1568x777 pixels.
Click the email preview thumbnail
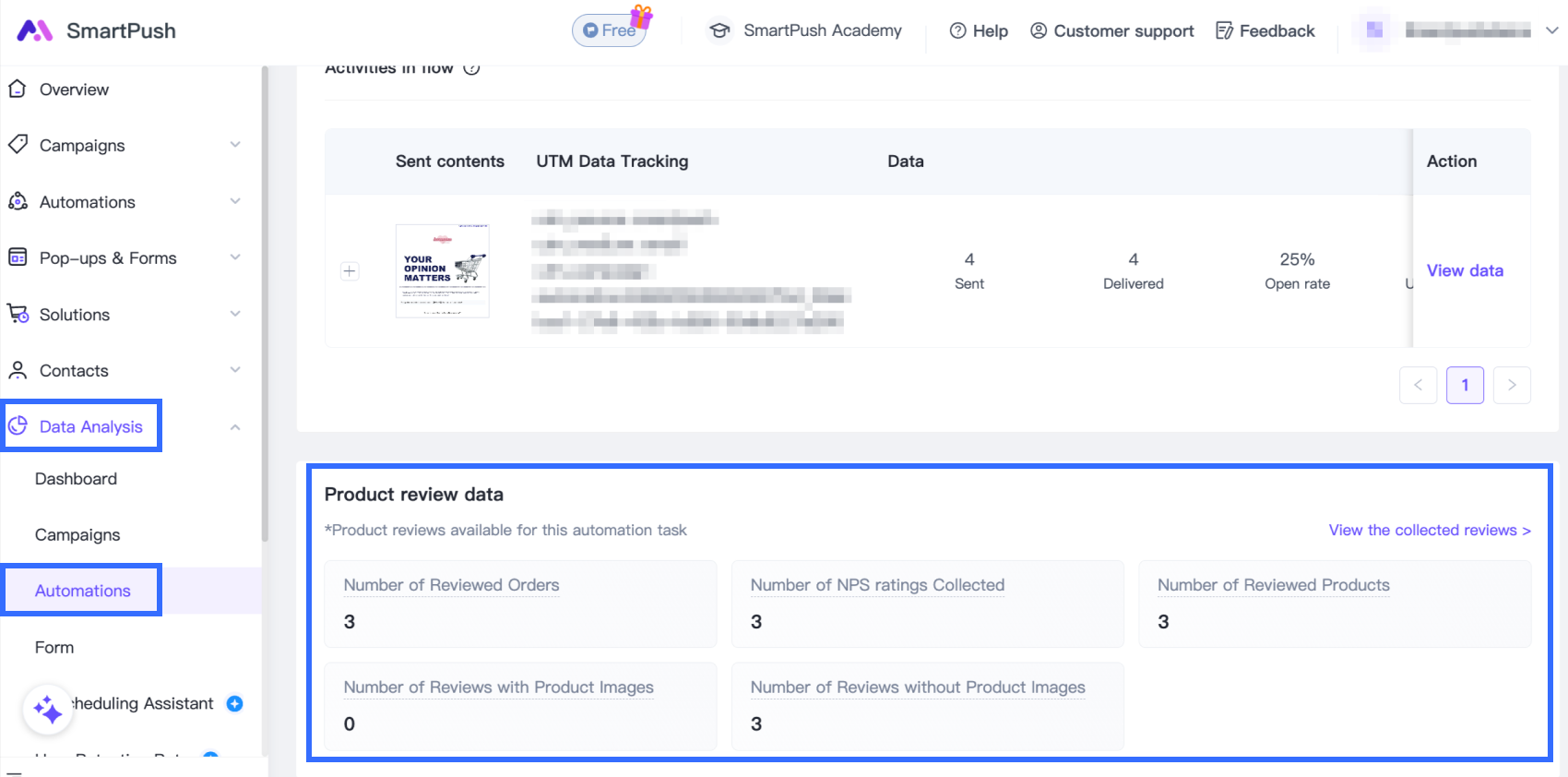pos(443,271)
